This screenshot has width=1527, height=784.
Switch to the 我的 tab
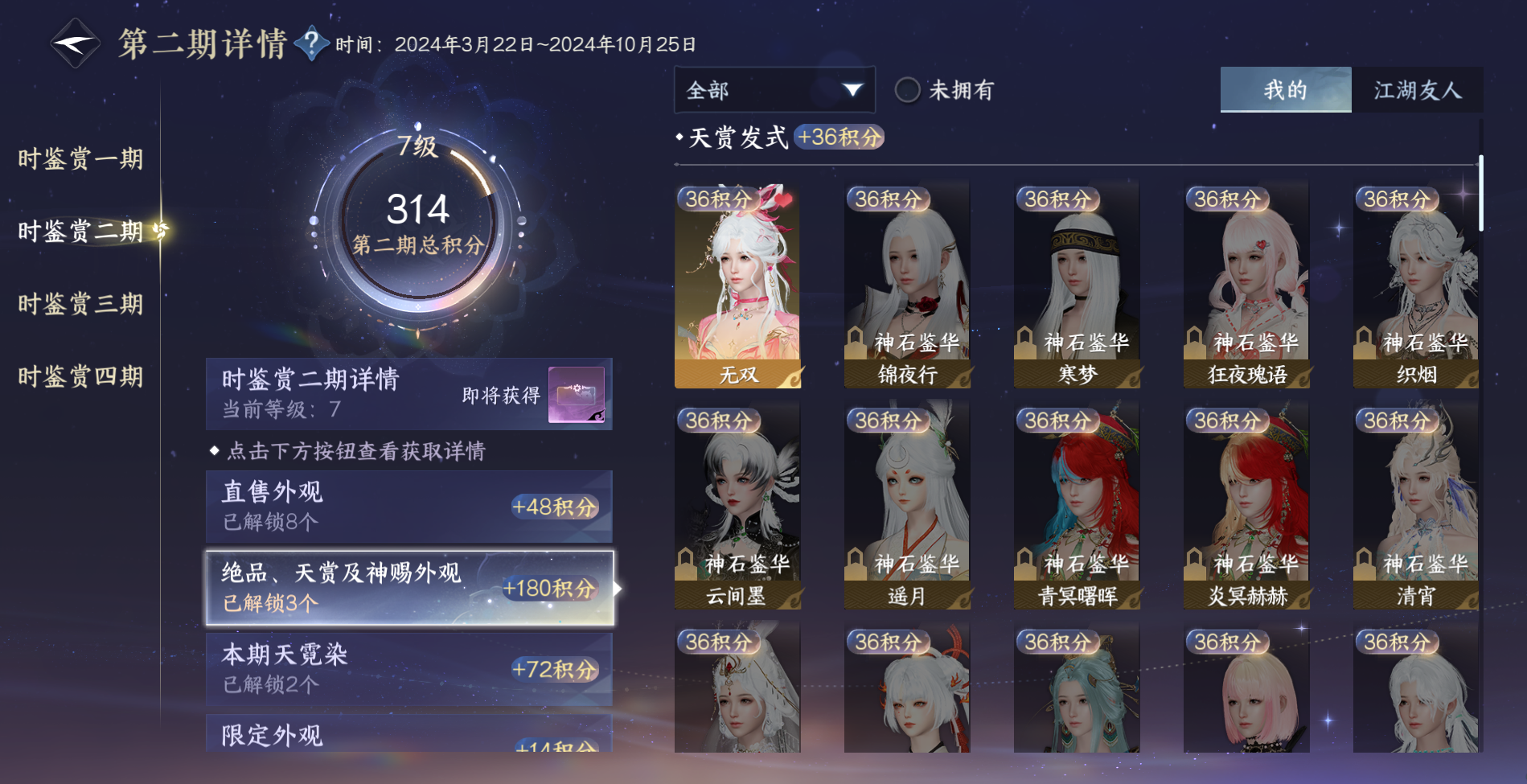pos(1286,90)
